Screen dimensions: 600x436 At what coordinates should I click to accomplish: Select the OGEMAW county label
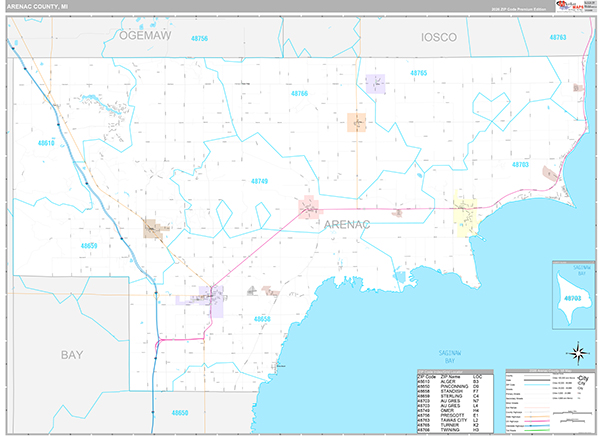146,36
